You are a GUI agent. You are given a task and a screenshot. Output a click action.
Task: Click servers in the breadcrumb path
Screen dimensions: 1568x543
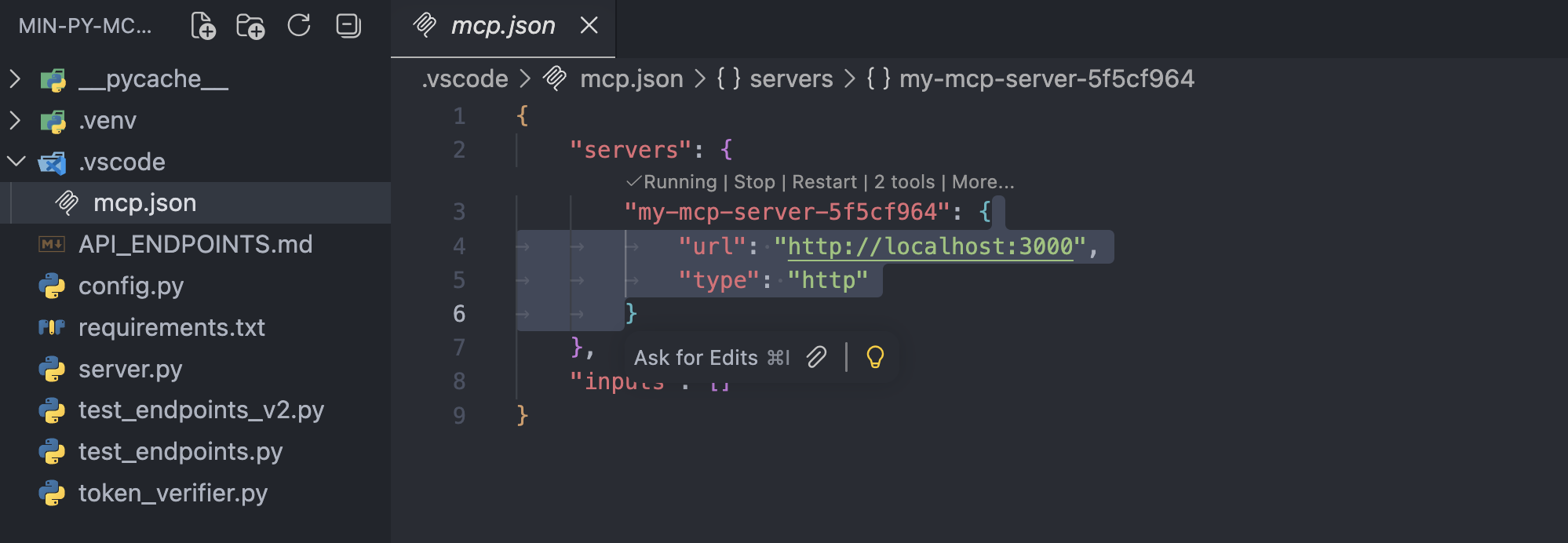tap(790, 78)
